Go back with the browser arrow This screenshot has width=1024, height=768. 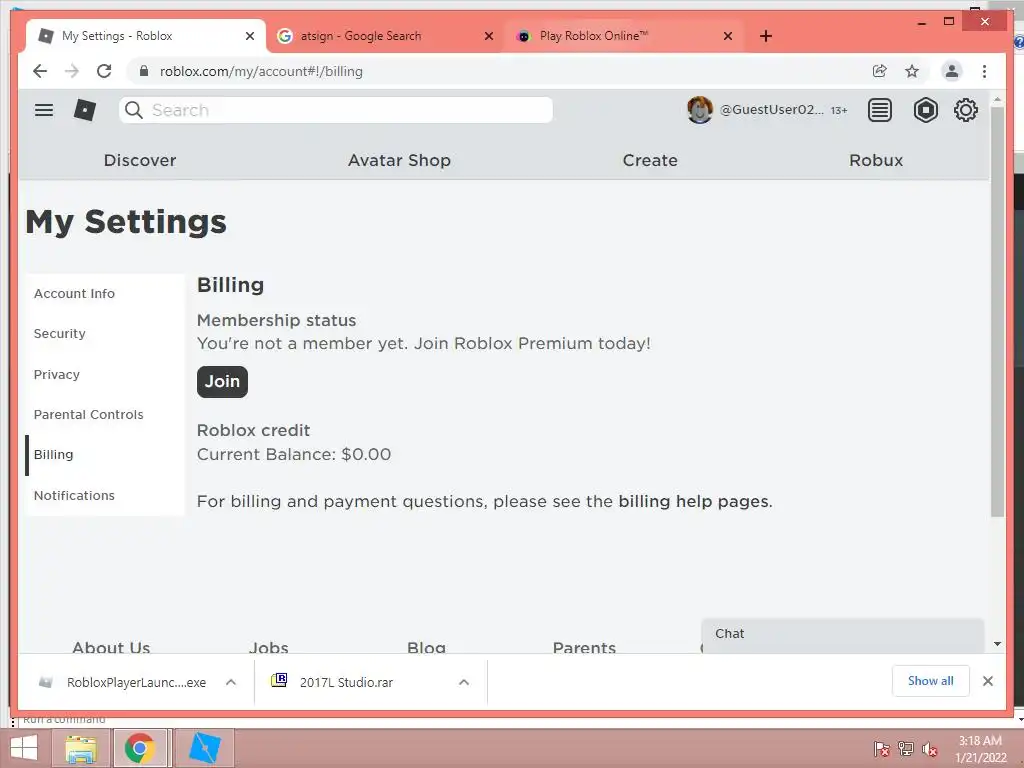click(x=40, y=71)
